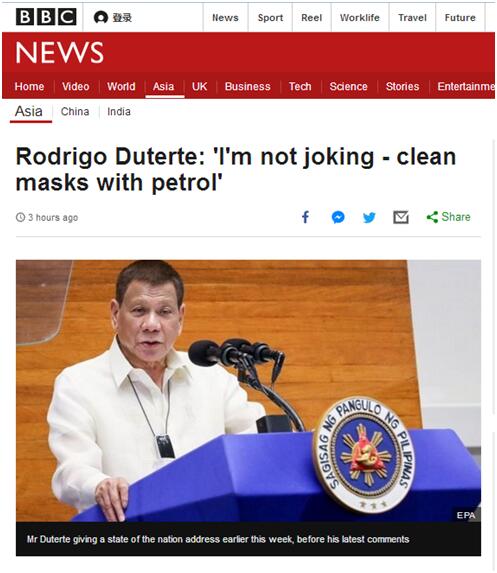Image resolution: width=497 pixels, height=573 pixels.
Task: Share article by email envelope icon
Action: (401, 217)
